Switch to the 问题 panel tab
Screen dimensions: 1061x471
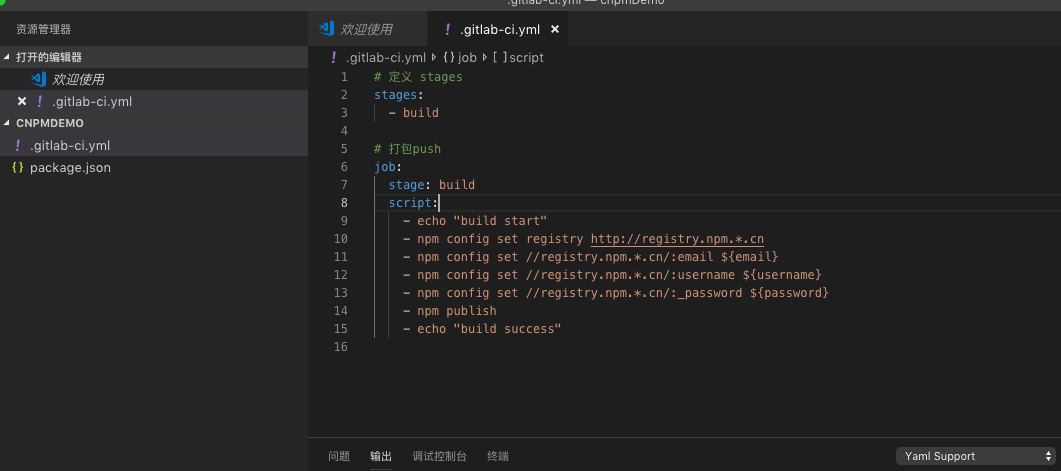coord(339,457)
